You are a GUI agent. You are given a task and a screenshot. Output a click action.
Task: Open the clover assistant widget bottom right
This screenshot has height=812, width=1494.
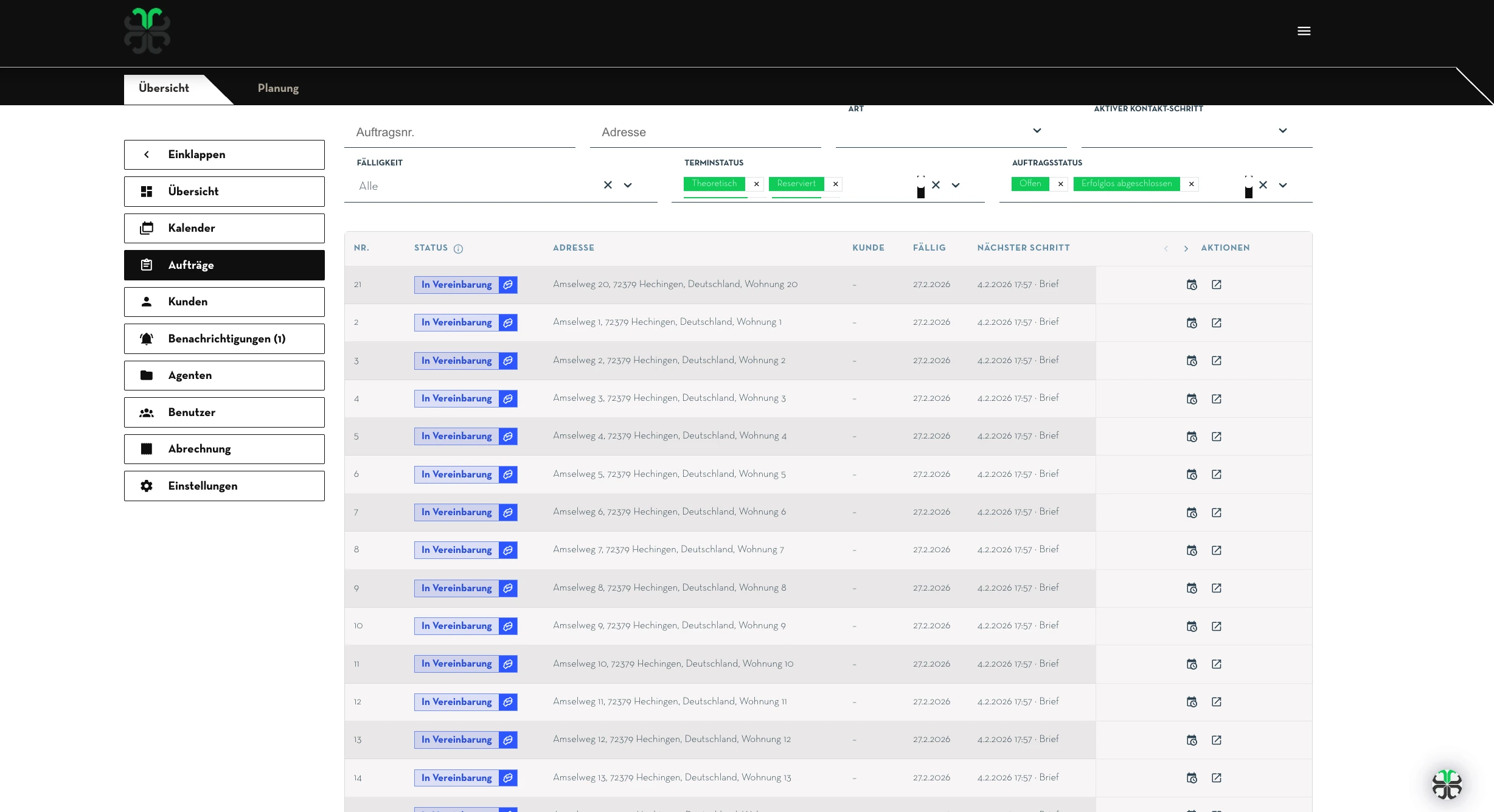(1447, 784)
